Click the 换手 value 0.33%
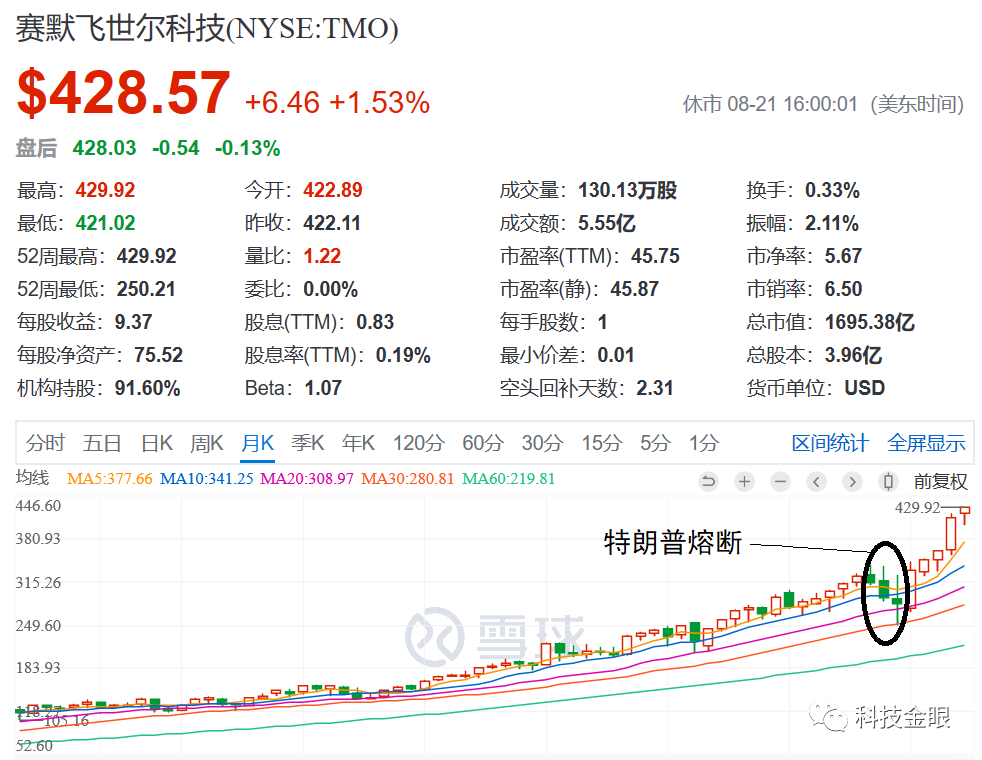 point(832,190)
